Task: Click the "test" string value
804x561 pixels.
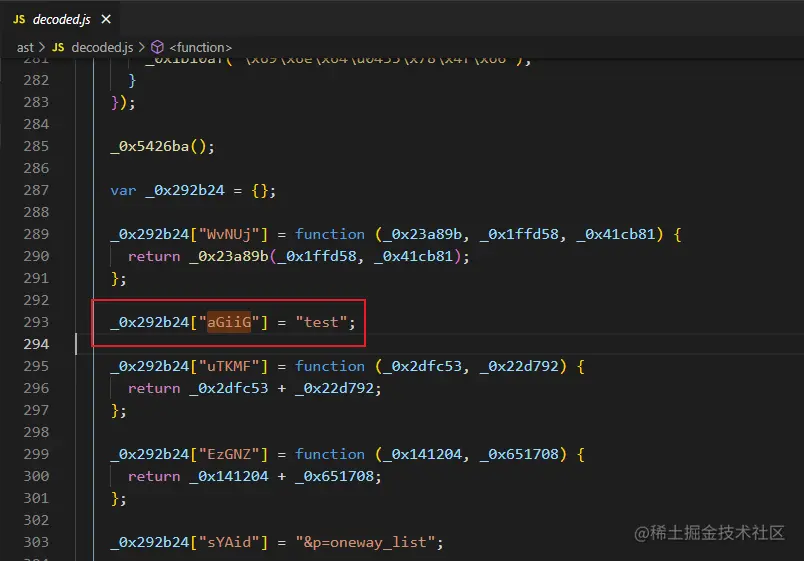Action: pyautogui.click(x=321, y=323)
